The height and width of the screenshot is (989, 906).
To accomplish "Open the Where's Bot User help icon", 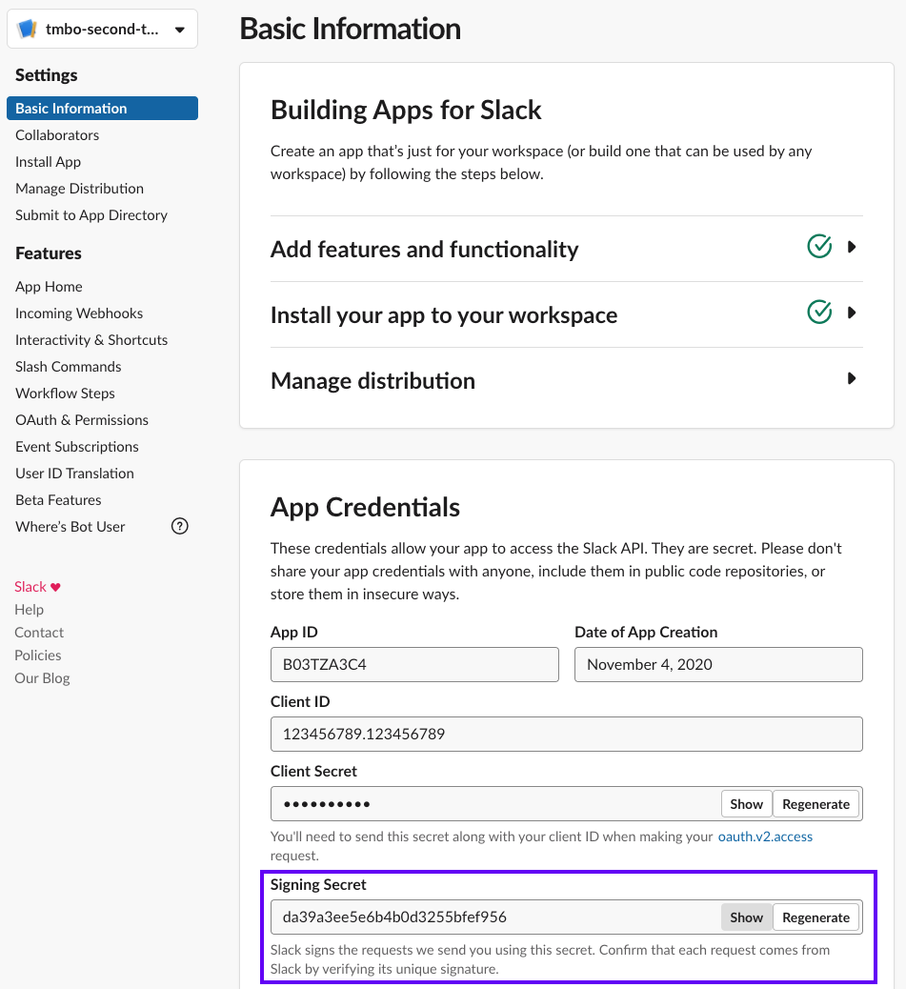I will (179, 526).
